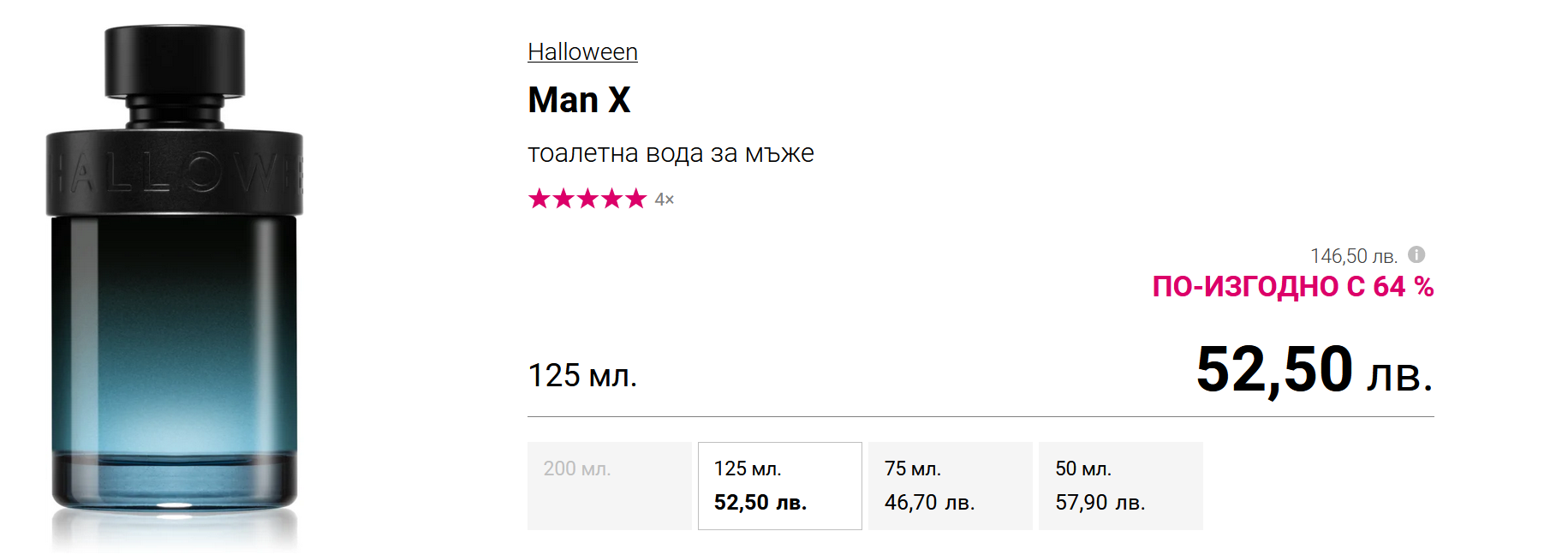Image resolution: width=1568 pixels, height=555 pixels.
Task: Click the original price 146,50 лв.
Action: pyautogui.click(x=1353, y=256)
